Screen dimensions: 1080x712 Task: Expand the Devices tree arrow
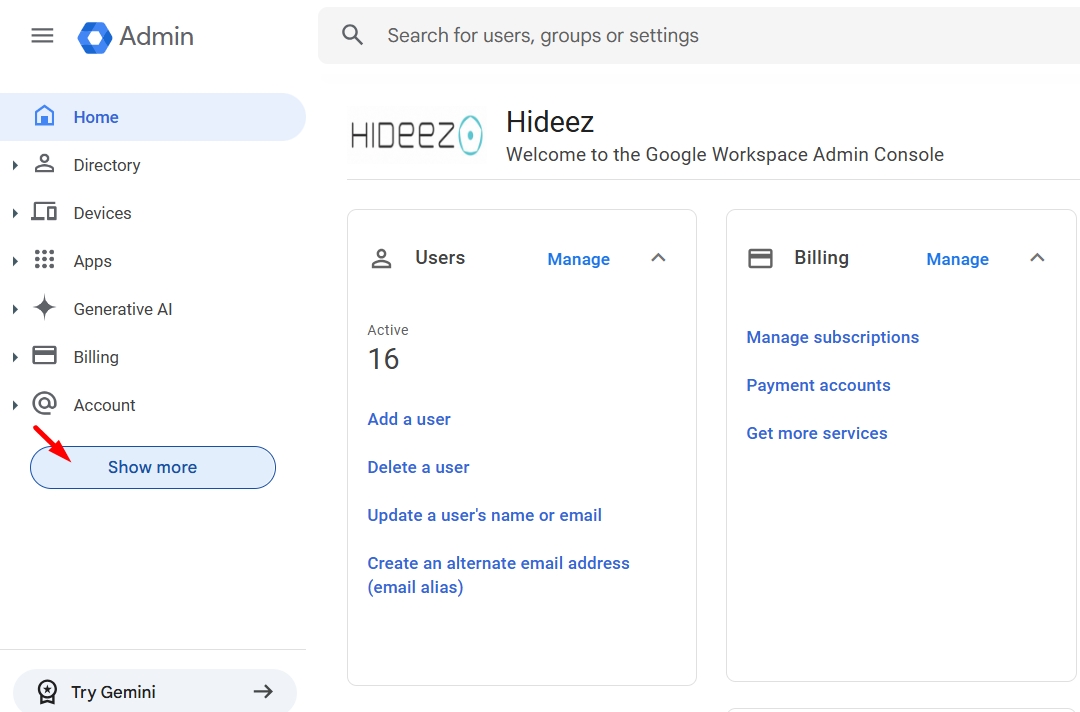tap(15, 213)
